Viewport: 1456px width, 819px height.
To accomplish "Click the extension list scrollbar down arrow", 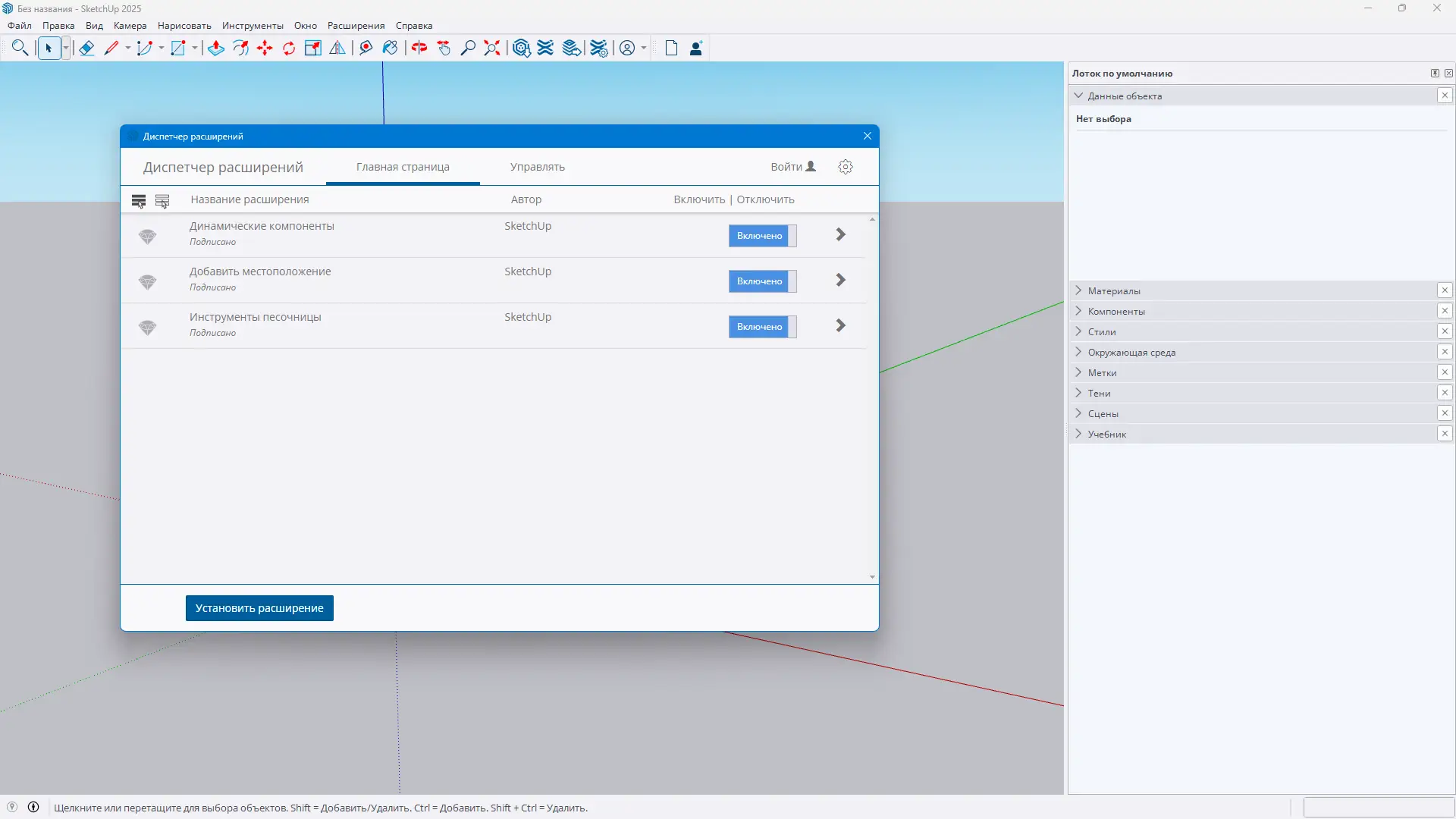I will click(x=872, y=577).
